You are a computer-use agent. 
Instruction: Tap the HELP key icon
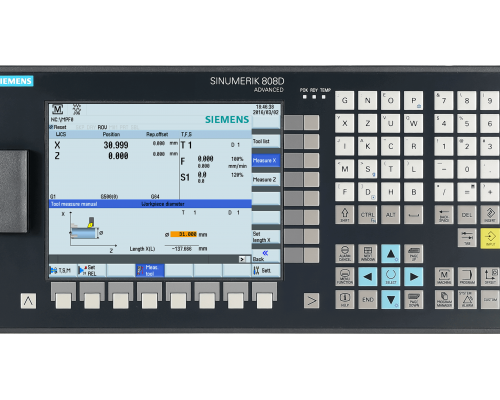tap(345, 299)
